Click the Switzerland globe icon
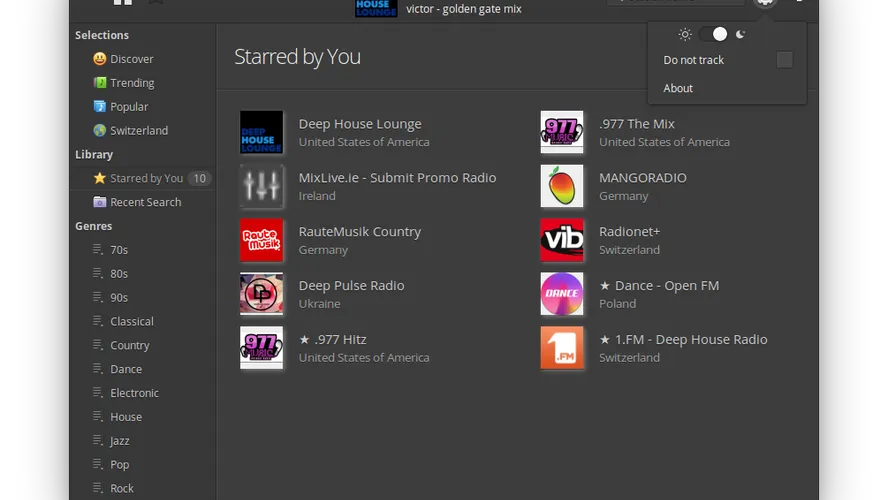This screenshot has width=888, height=500. (x=100, y=131)
